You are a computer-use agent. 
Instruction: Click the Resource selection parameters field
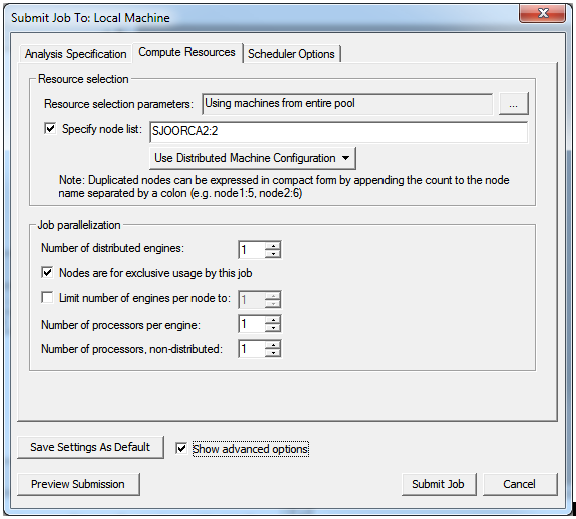point(348,104)
